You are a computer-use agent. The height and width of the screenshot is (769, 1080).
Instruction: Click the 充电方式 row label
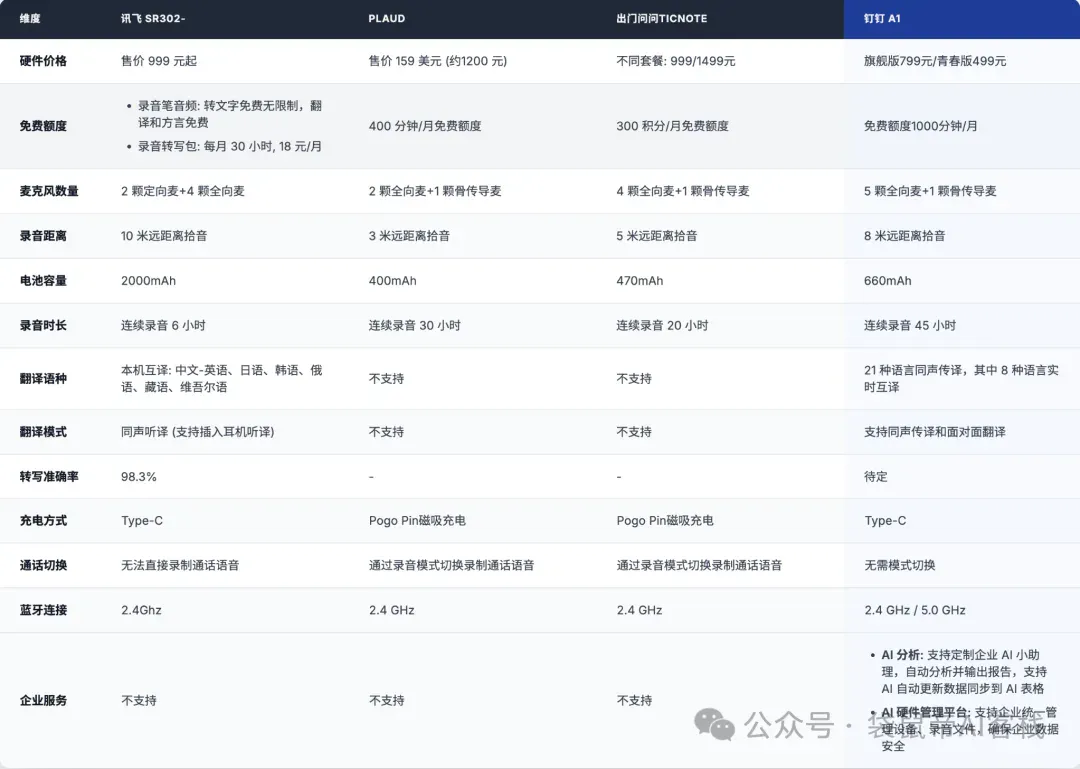[x=43, y=521]
